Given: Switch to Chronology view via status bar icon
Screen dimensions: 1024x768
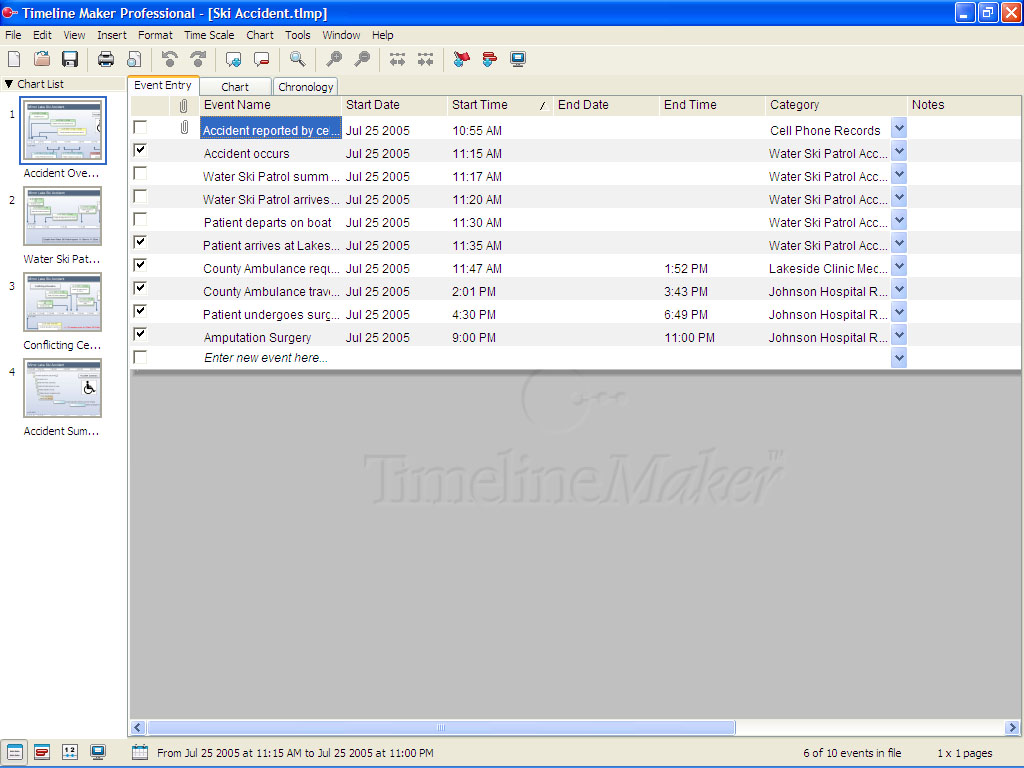Looking at the screenshot, I should click(x=69, y=752).
